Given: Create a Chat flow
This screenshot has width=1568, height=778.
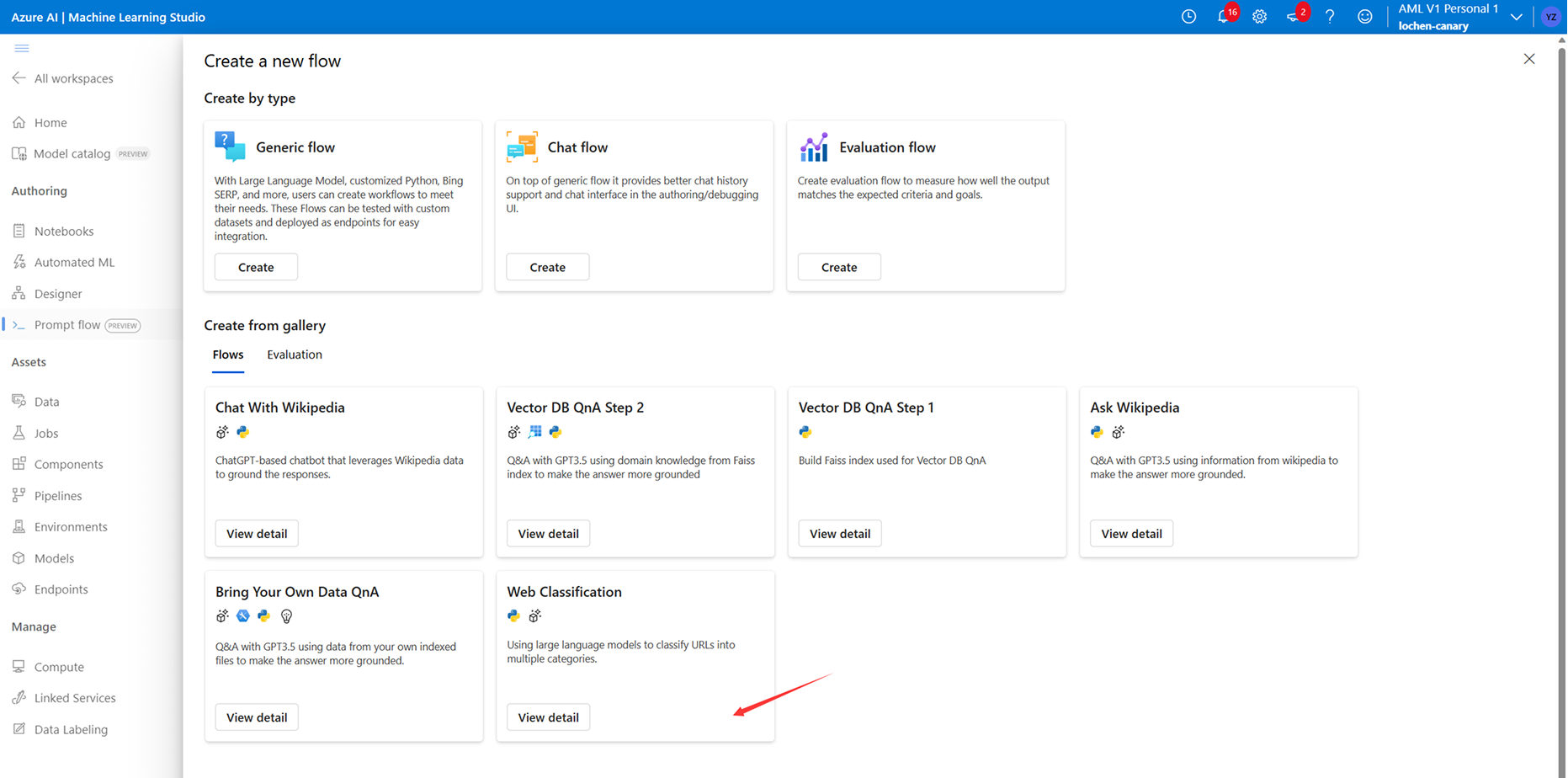Looking at the screenshot, I should point(548,267).
